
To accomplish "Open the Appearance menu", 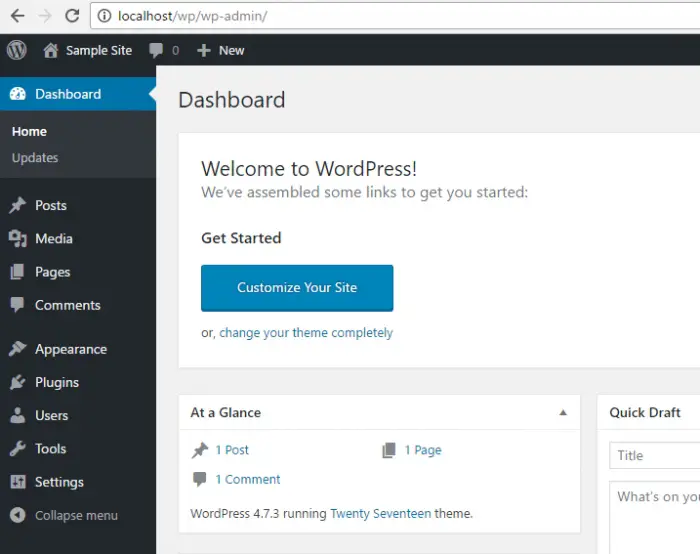I will 71,349.
